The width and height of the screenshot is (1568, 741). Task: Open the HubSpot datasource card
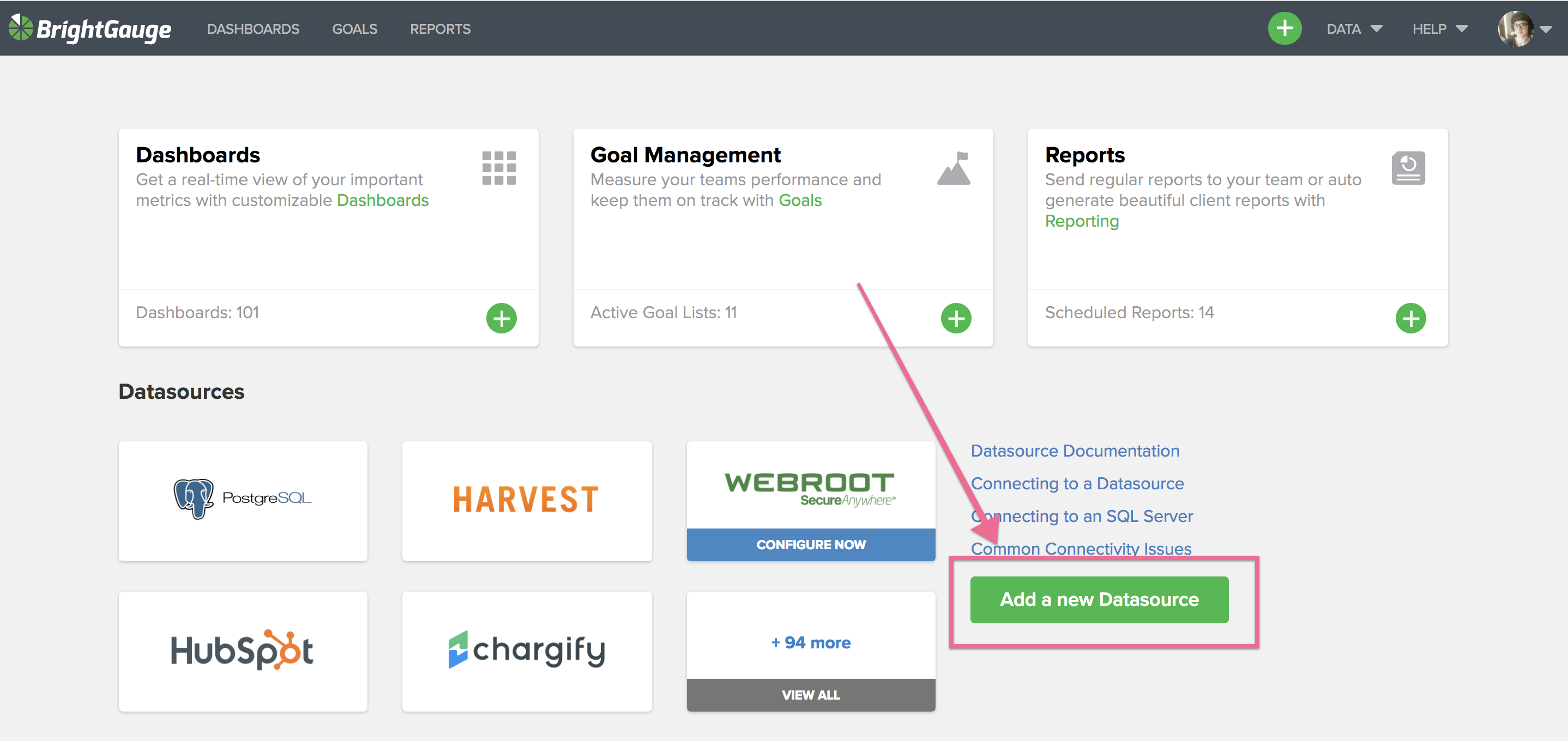[x=243, y=651]
